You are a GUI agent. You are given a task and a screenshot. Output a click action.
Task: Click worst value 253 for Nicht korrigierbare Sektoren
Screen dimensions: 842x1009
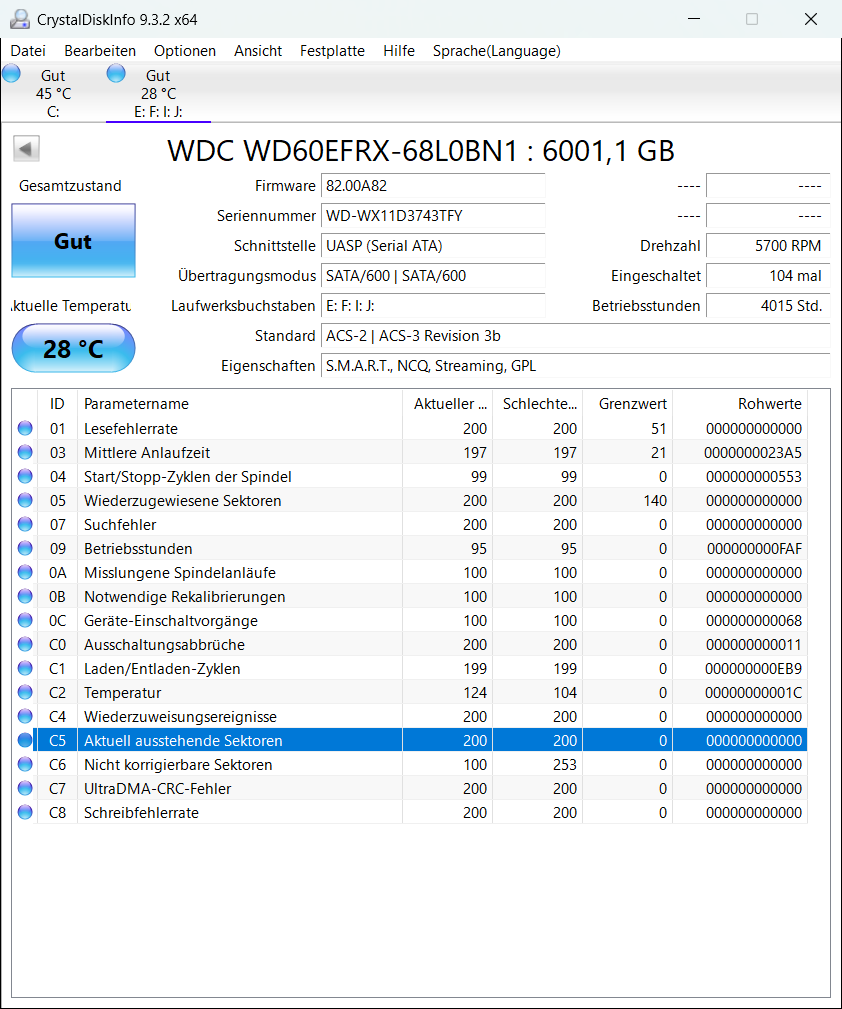(x=565, y=764)
